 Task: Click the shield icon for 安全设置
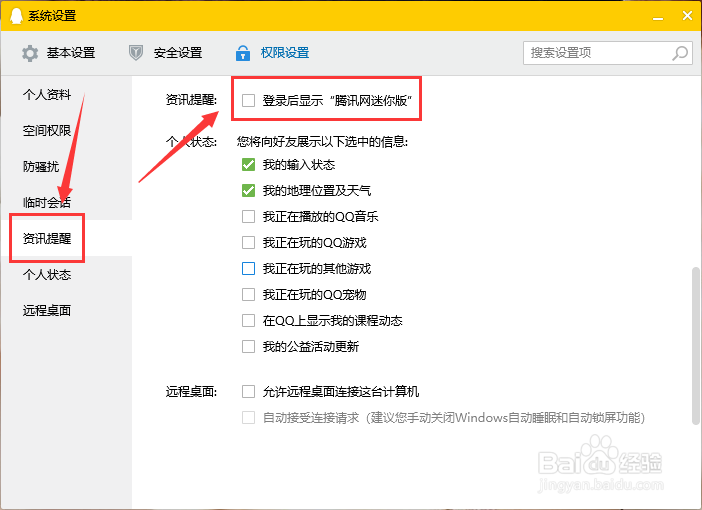tap(136, 53)
